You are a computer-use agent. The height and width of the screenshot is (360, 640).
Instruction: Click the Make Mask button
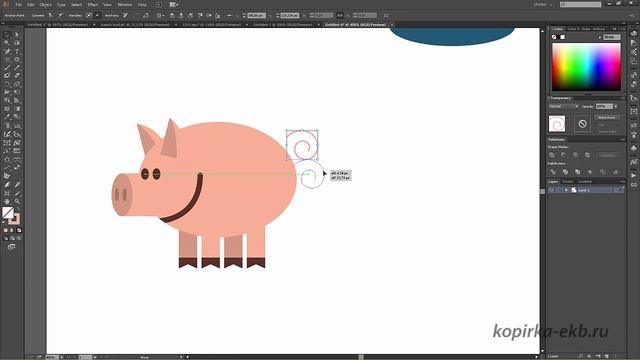(x=607, y=118)
